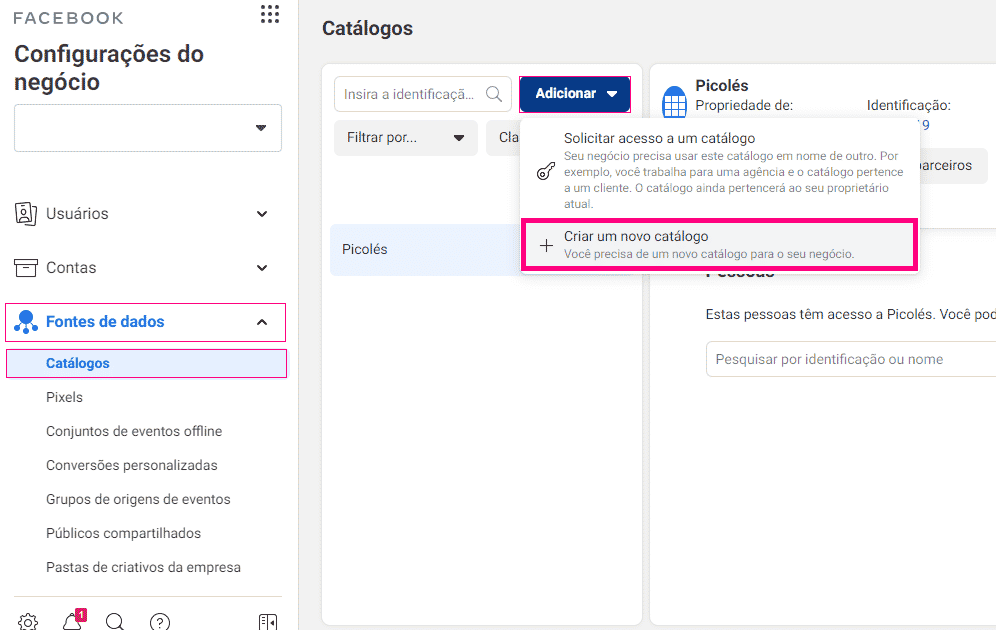Click the search icon in catalog ID field
This screenshot has width=996, height=630.
coord(494,94)
